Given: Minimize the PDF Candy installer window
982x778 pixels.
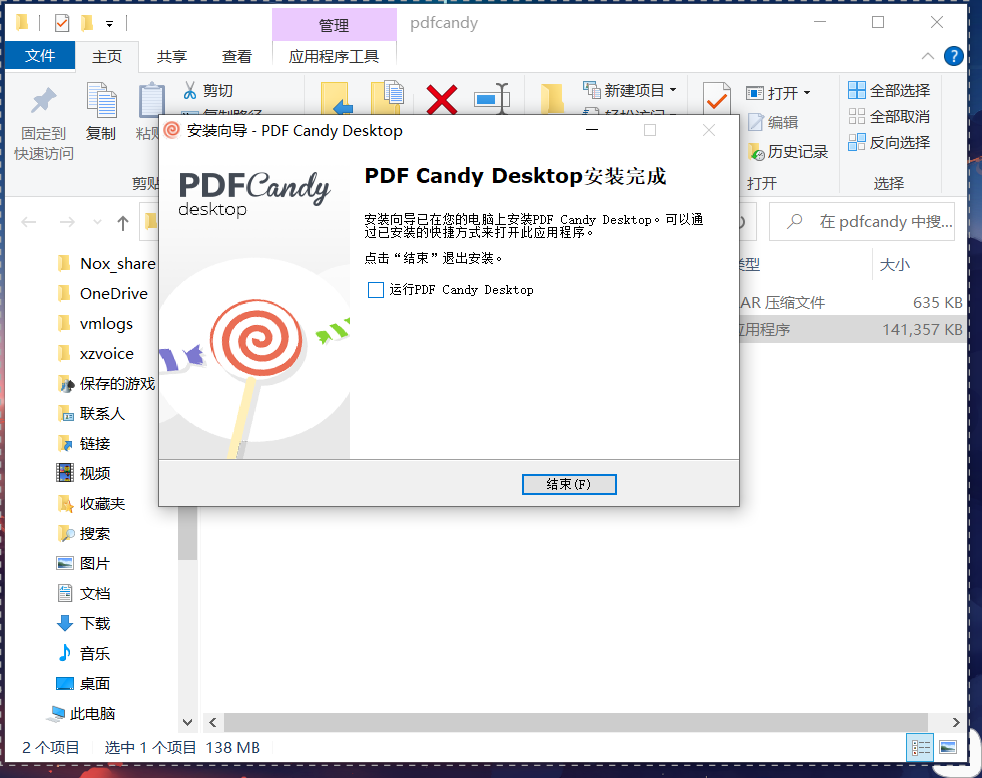Looking at the screenshot, I should (592, 130).
